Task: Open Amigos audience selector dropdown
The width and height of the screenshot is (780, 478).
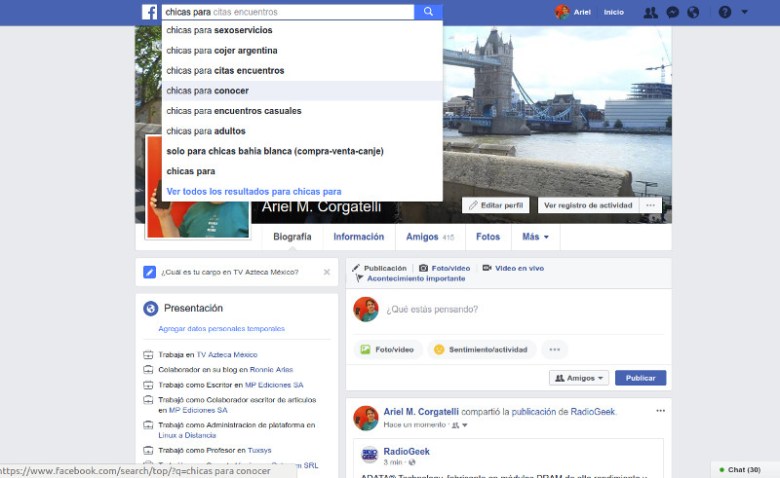Action: click(x=578, y=378)
